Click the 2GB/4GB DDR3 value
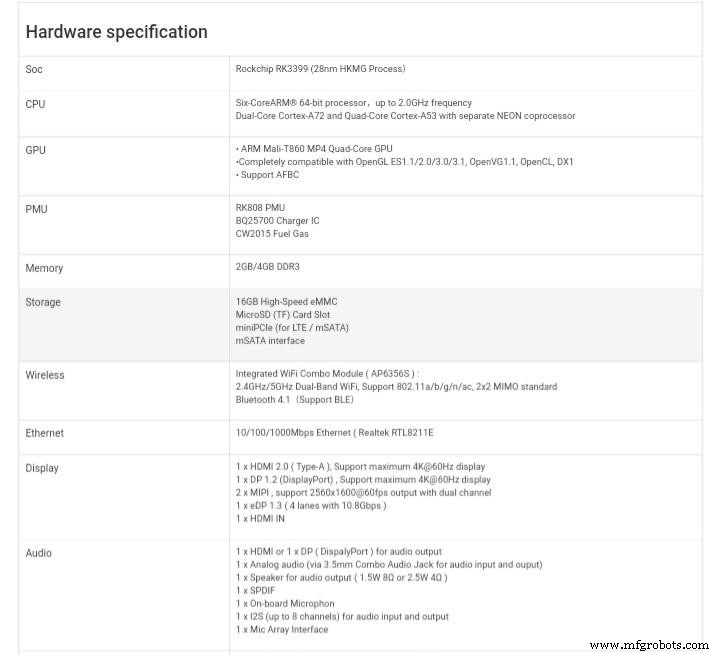Screen dimensions: 720x655 point(267,267)
